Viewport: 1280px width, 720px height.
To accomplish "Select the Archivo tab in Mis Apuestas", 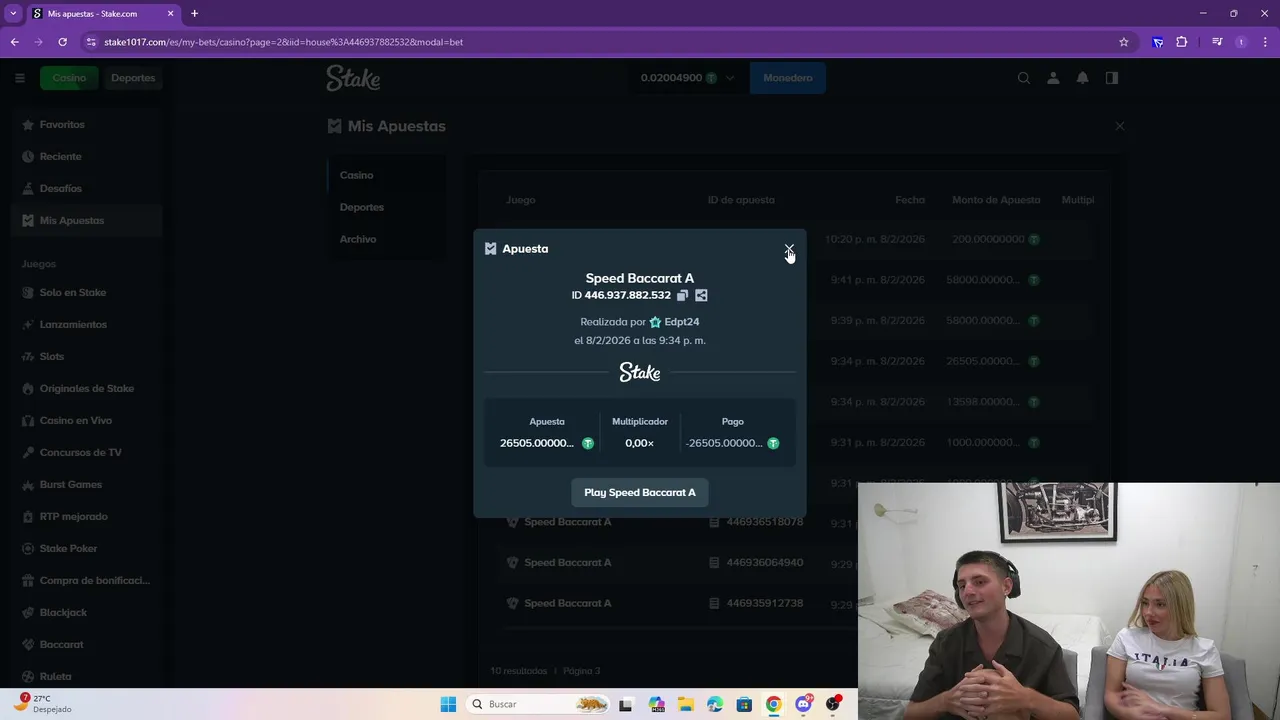I will tap(386, 239).
